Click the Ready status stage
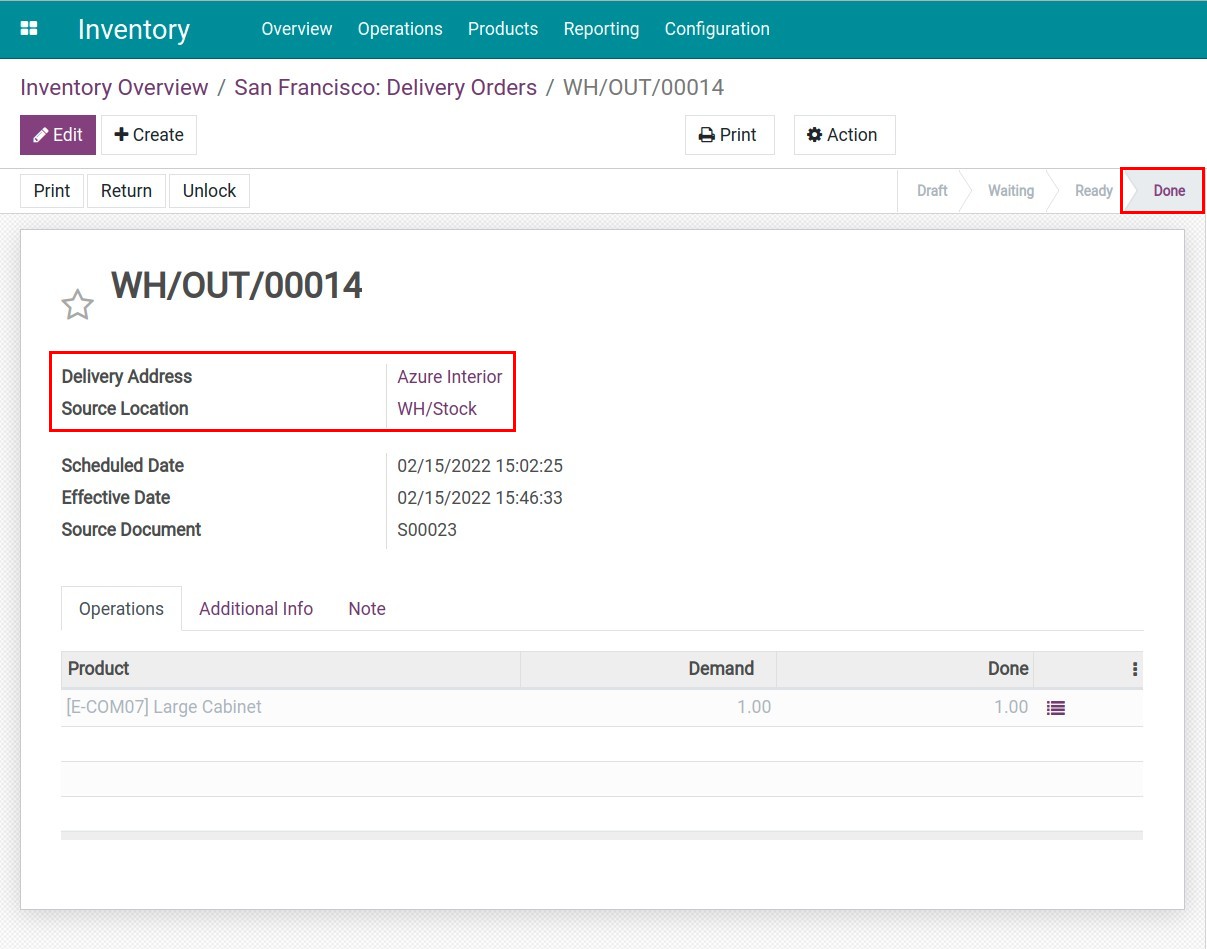Screen dimensions: 1207x949 pyautogui.click(x=1094, y=191)
